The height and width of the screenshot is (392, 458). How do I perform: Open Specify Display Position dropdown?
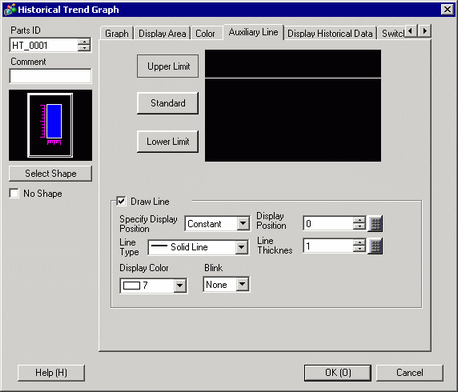tap(243, 224)
